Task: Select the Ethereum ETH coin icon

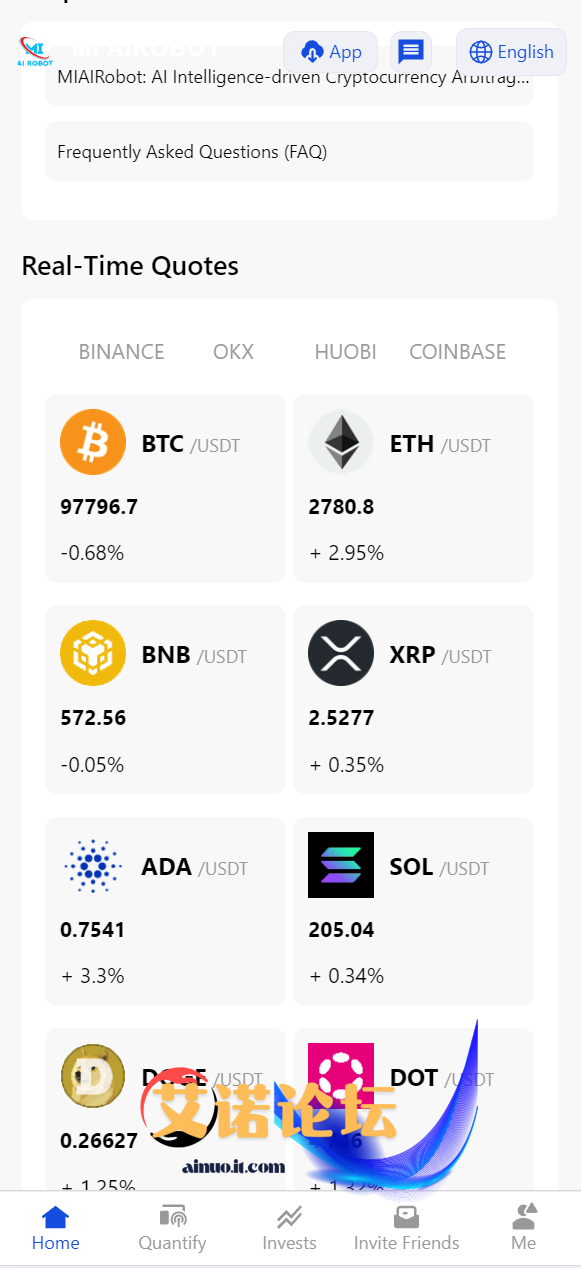Action: [341, 442]
